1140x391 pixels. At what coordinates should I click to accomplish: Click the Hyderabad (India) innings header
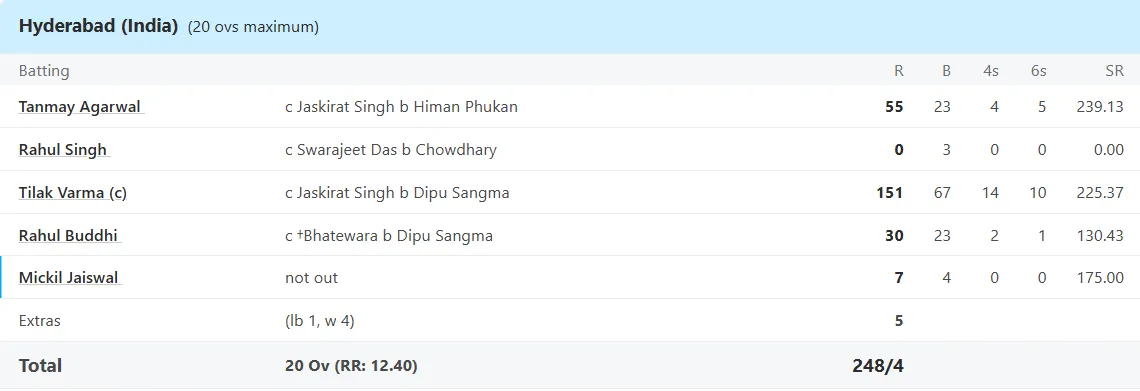click(98, 26)
